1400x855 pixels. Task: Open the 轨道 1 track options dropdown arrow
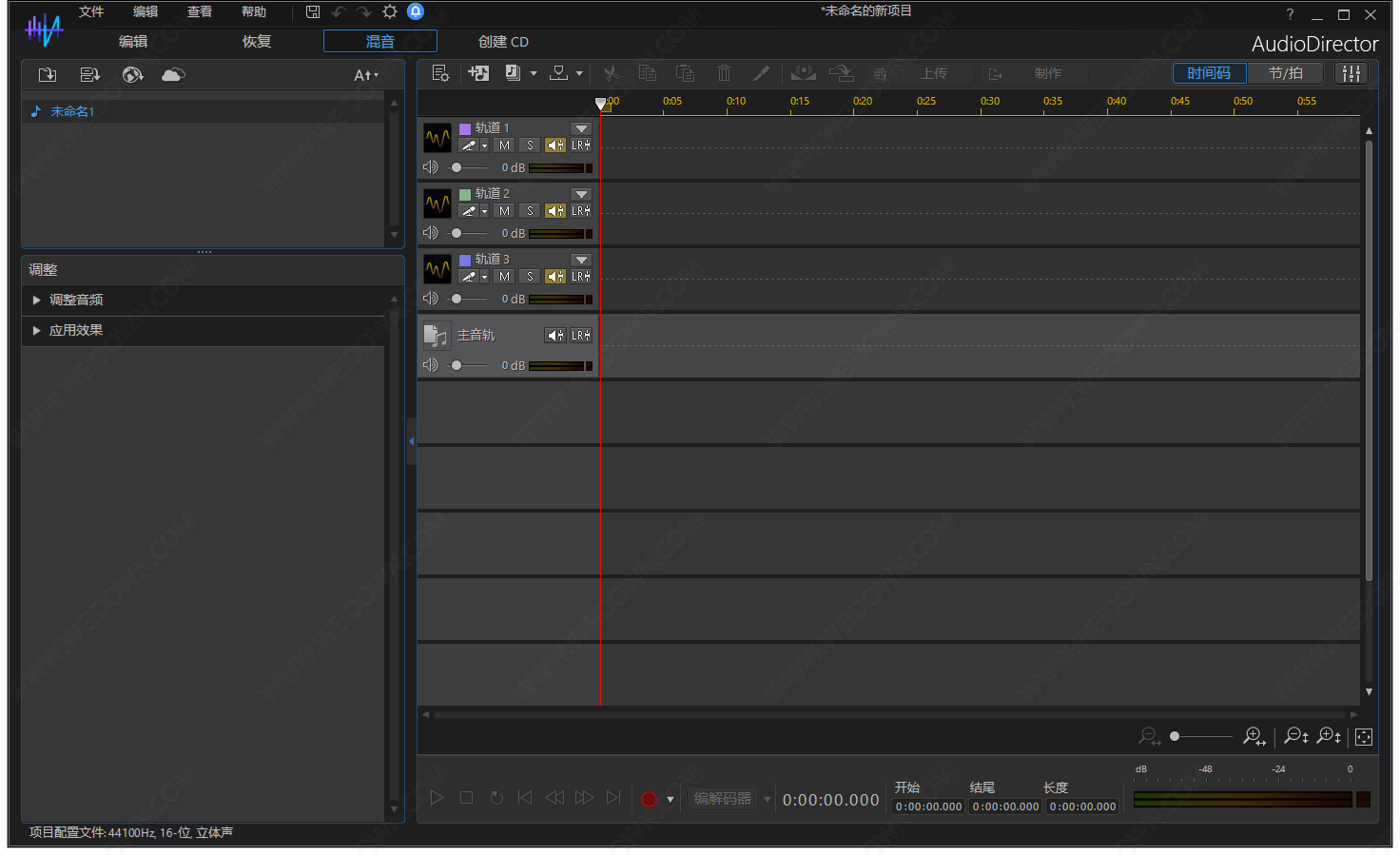pos(581,128)
